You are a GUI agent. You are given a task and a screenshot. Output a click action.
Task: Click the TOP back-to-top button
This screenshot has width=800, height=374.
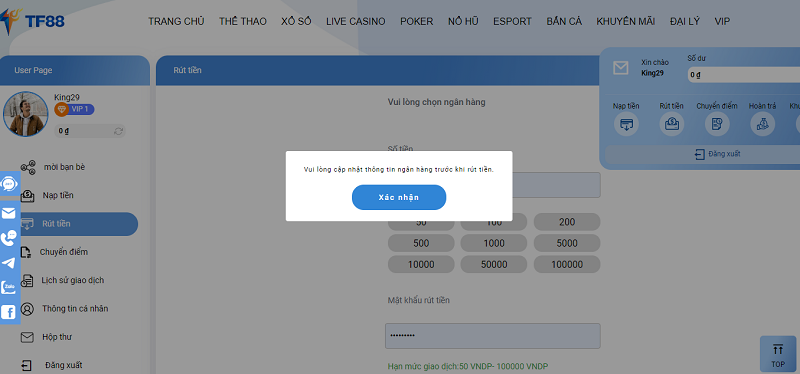click(778, 355)
